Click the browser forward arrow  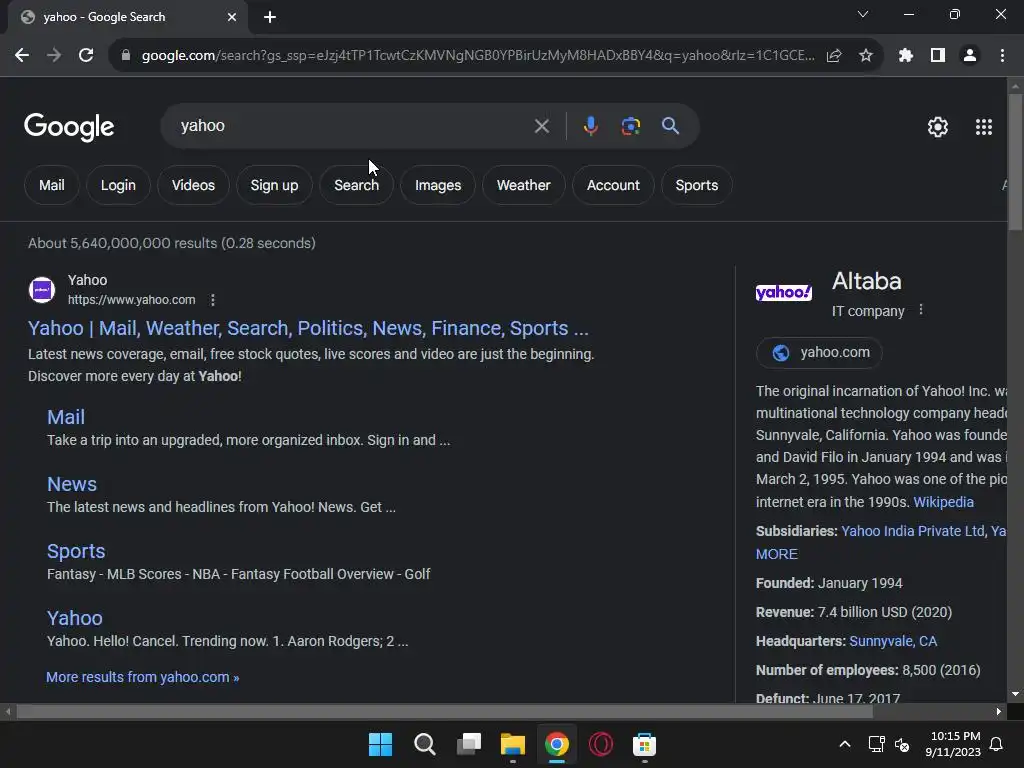pos(54,56)
